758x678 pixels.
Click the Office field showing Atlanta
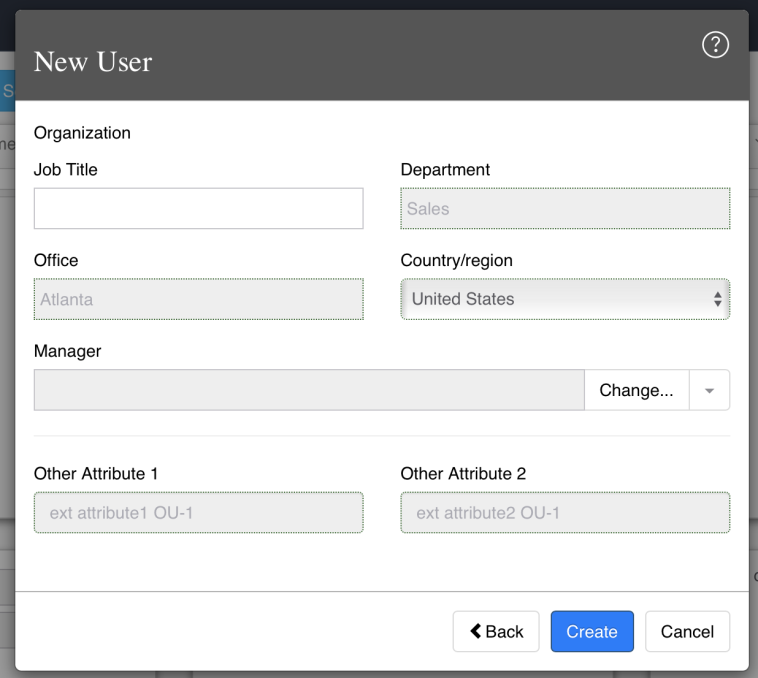pyautogui.click(x=198, y=299)
